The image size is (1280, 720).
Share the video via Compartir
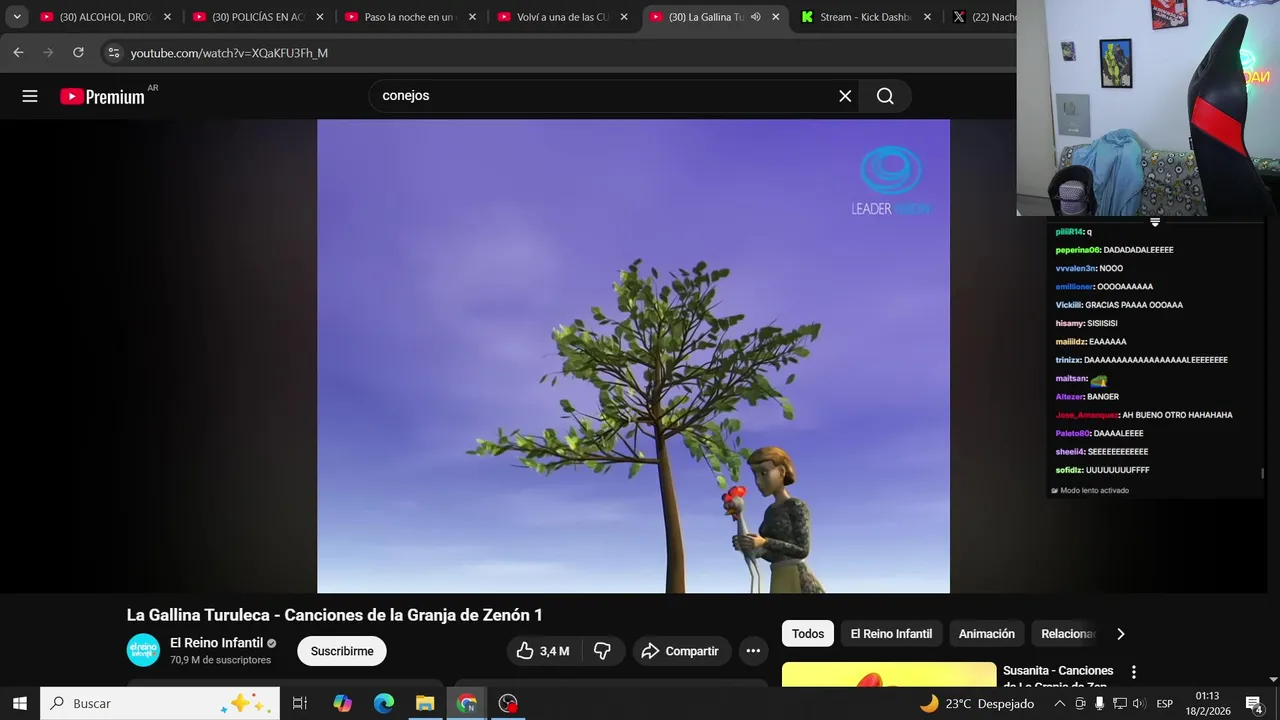680,651
